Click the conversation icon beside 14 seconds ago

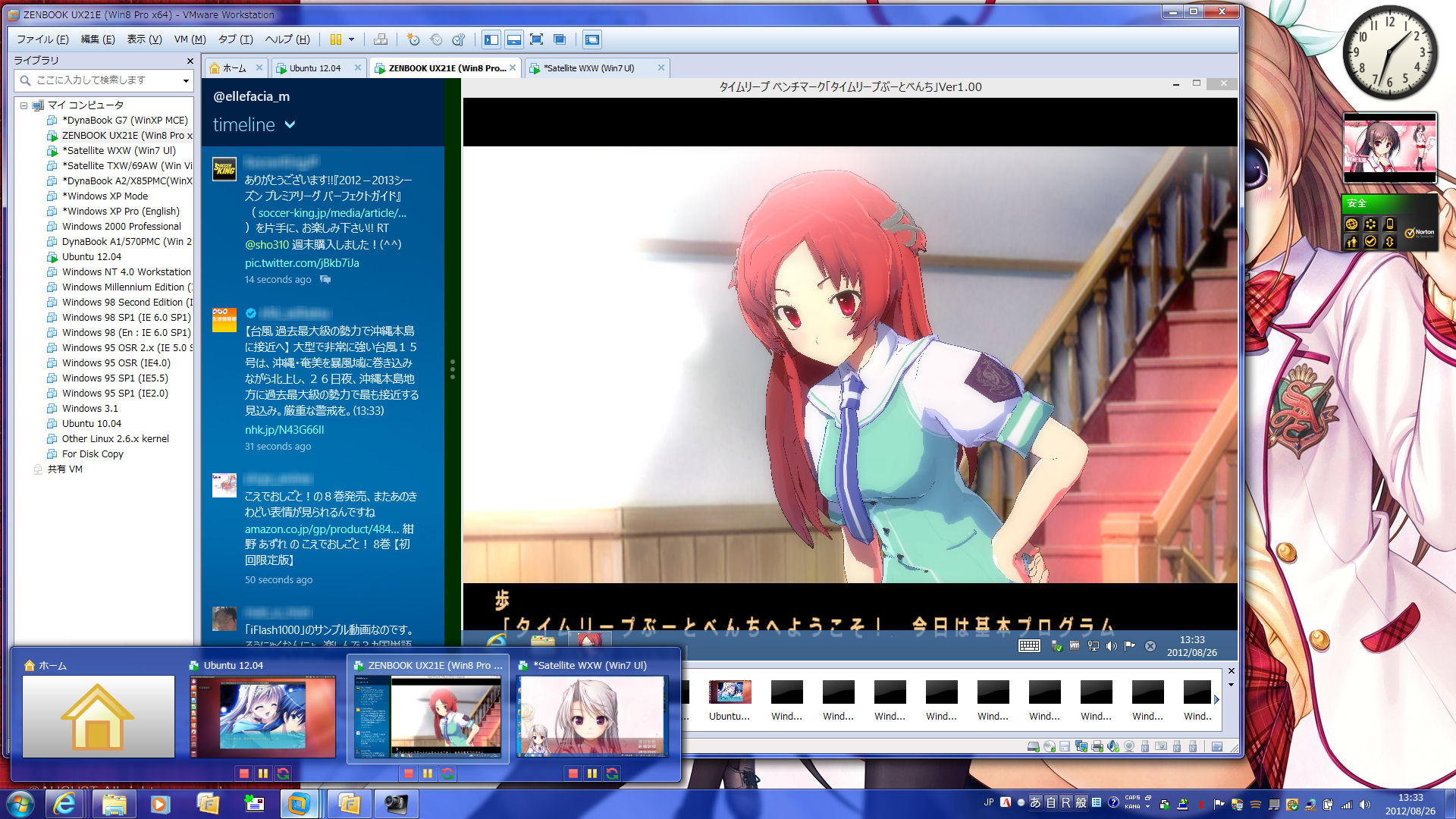[325, 280]
